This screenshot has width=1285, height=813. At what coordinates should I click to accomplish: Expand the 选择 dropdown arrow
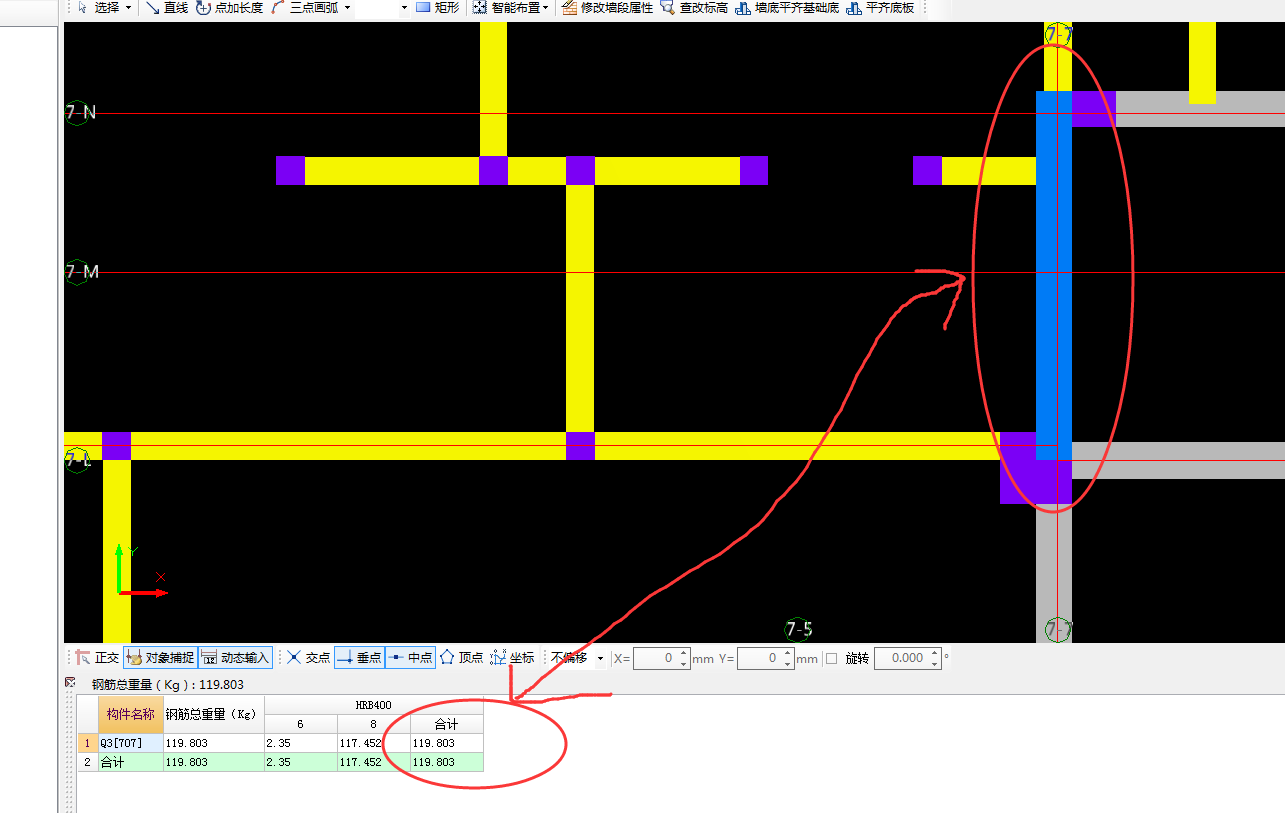click(x=128, y=7)
